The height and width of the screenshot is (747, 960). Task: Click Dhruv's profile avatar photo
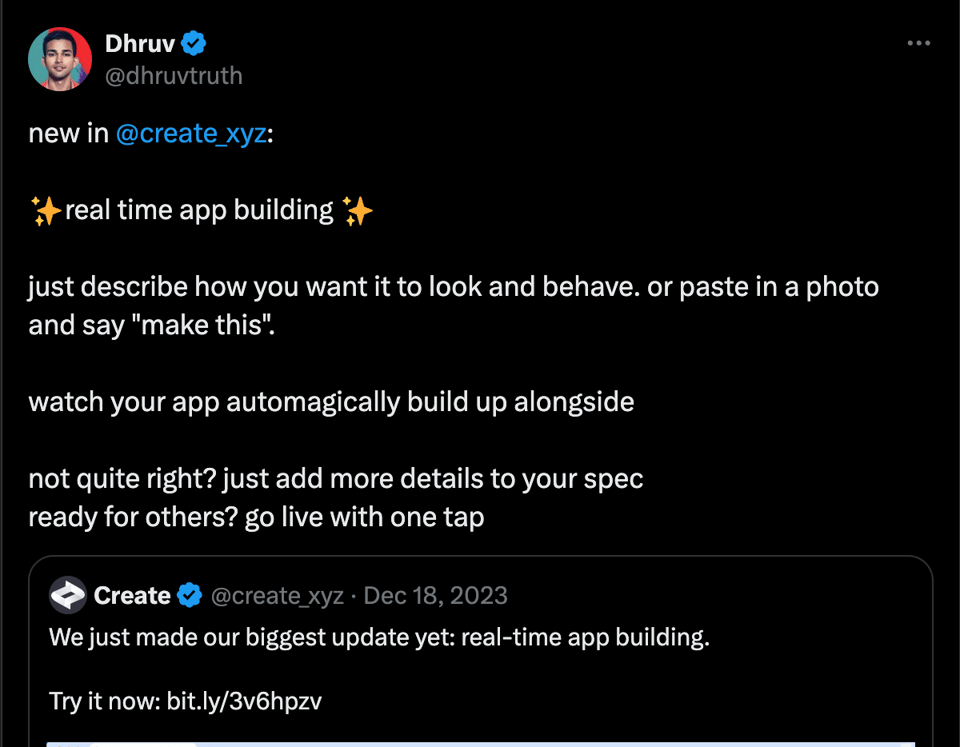coord(60,59)
